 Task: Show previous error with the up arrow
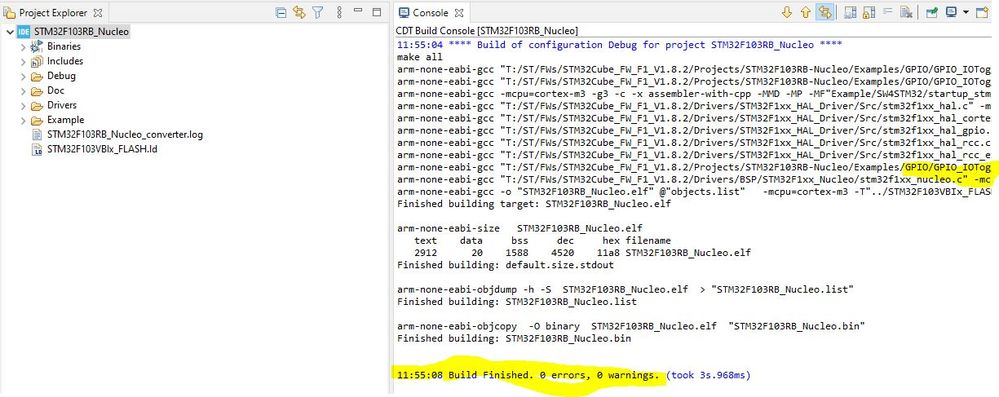point(805,13)
